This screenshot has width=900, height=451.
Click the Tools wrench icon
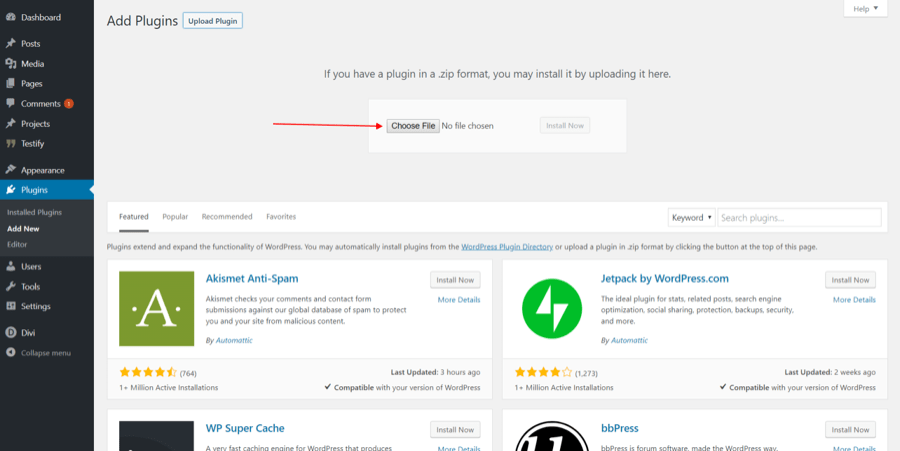[x=10, y=287]
